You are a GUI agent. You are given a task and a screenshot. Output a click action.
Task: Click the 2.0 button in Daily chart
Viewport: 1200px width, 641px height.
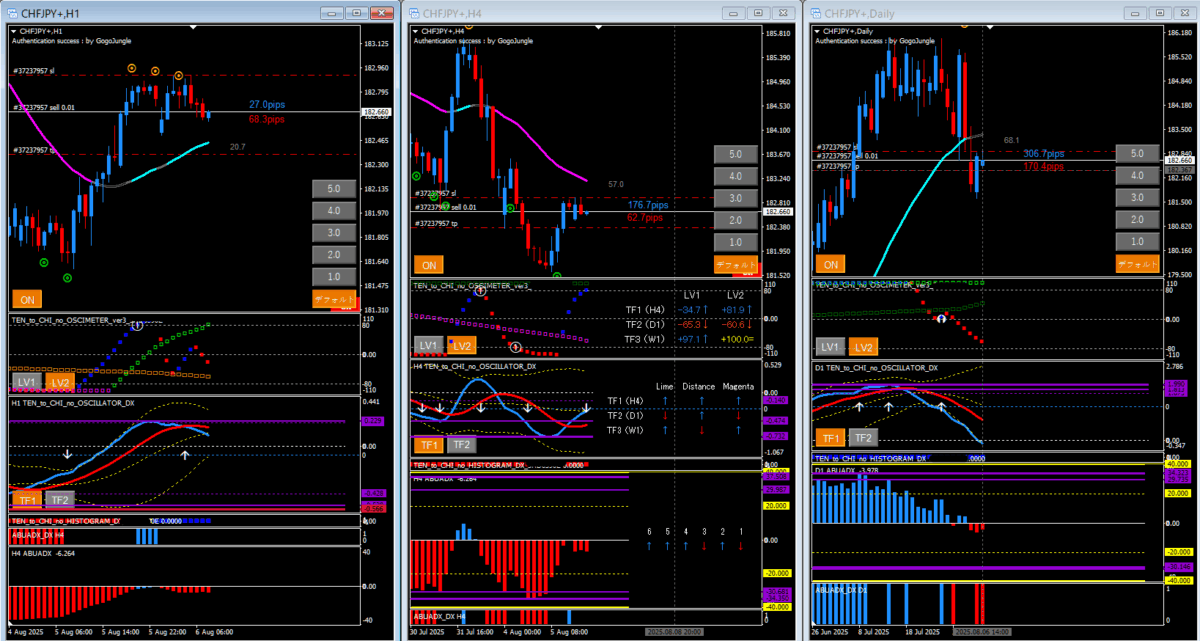[x=1138, y=220]
